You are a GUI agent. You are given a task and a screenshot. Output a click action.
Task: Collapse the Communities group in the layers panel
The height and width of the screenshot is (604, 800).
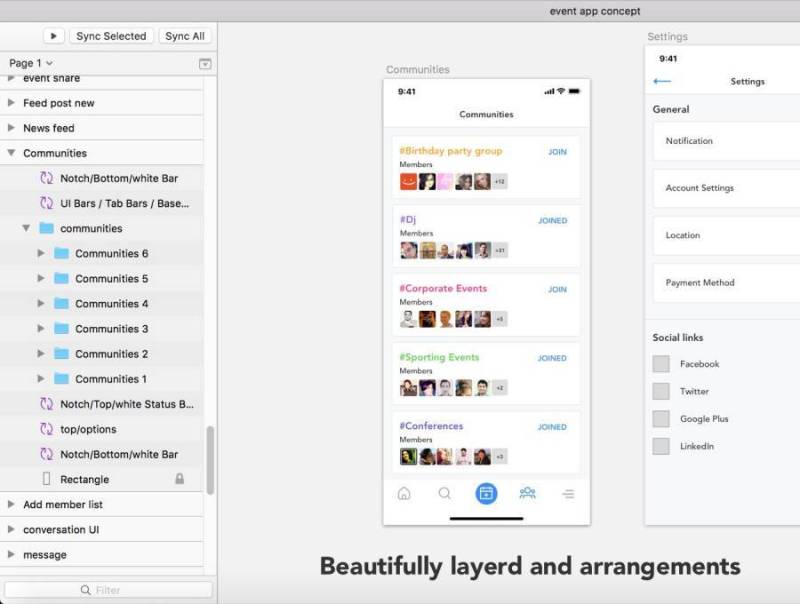pos(10,152)
